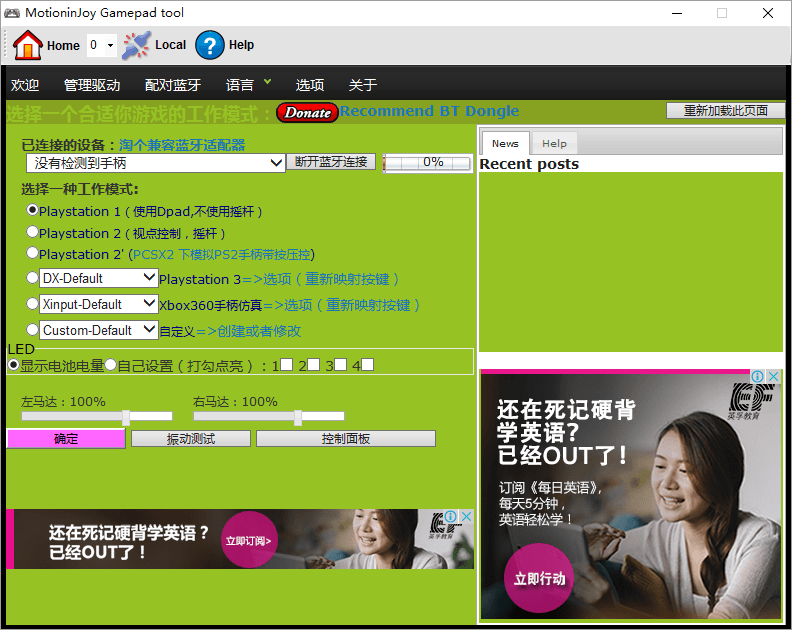Click Help label in top toolbar

coord(241,45)
